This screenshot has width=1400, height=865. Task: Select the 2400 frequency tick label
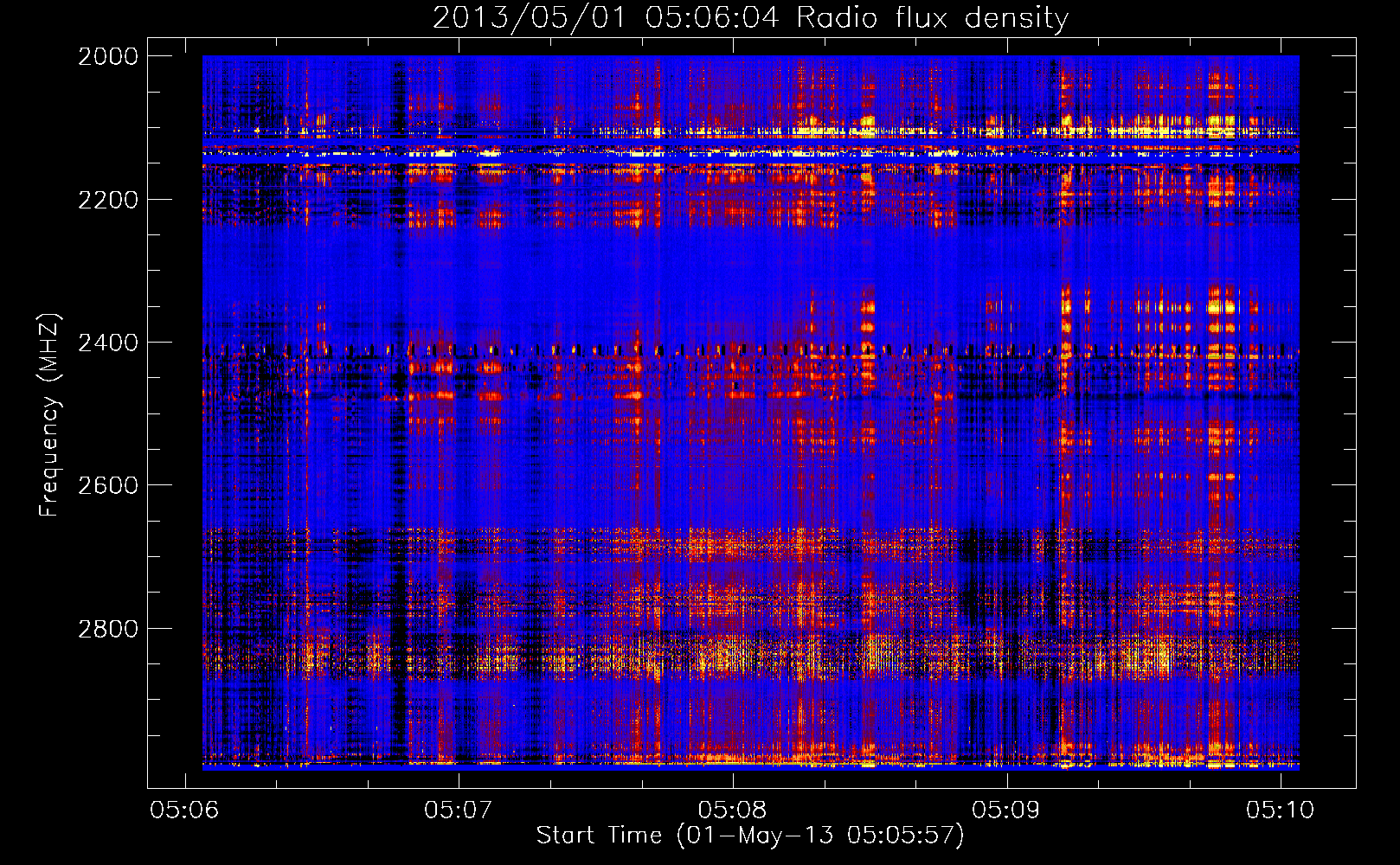point(108,343)
